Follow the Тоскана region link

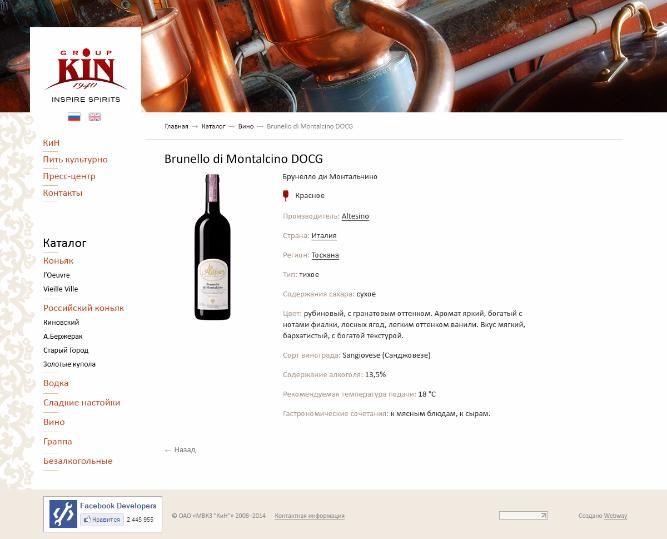[x=325, y=255]
